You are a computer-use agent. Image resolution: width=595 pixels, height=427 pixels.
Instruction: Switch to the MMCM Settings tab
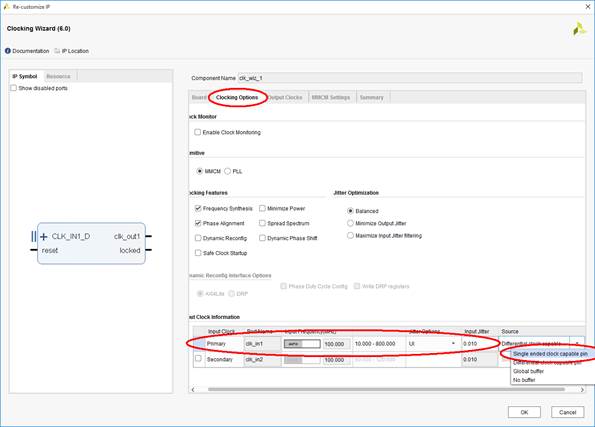331,98
